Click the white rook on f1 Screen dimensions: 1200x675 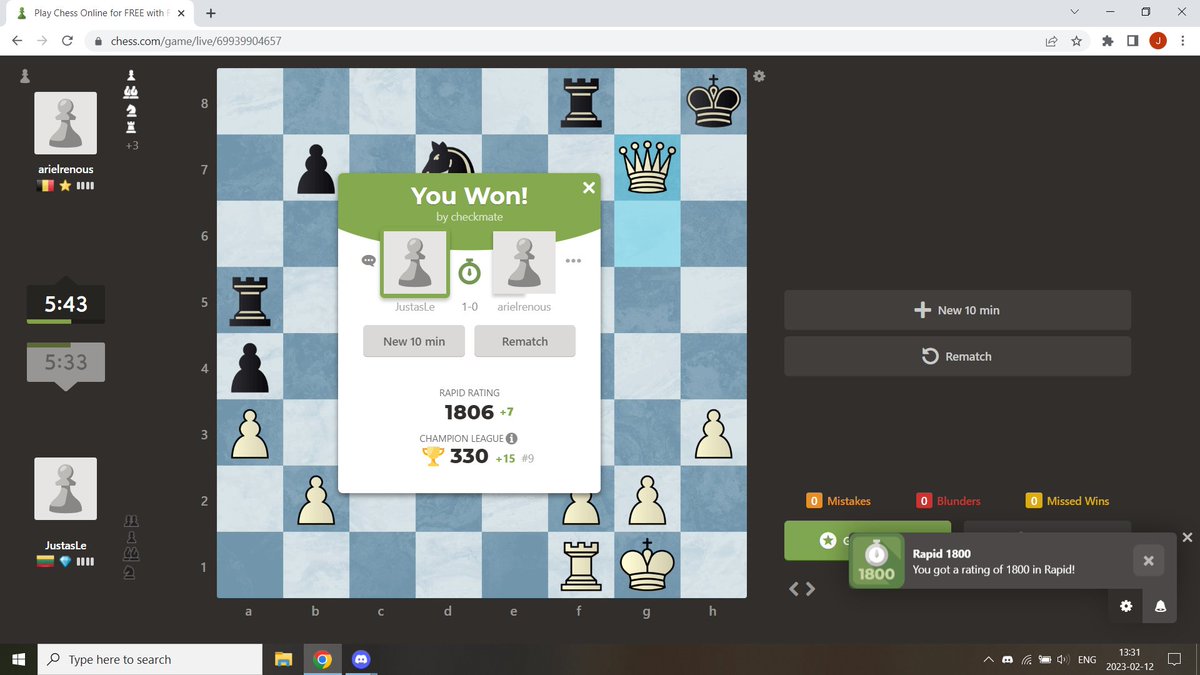pos(581,564)
